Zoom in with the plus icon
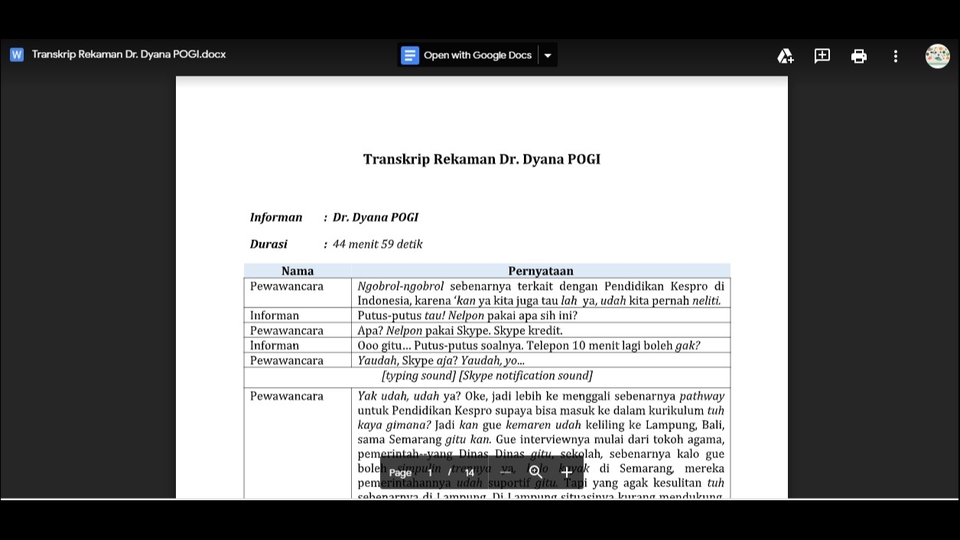 tap(567, 472)
